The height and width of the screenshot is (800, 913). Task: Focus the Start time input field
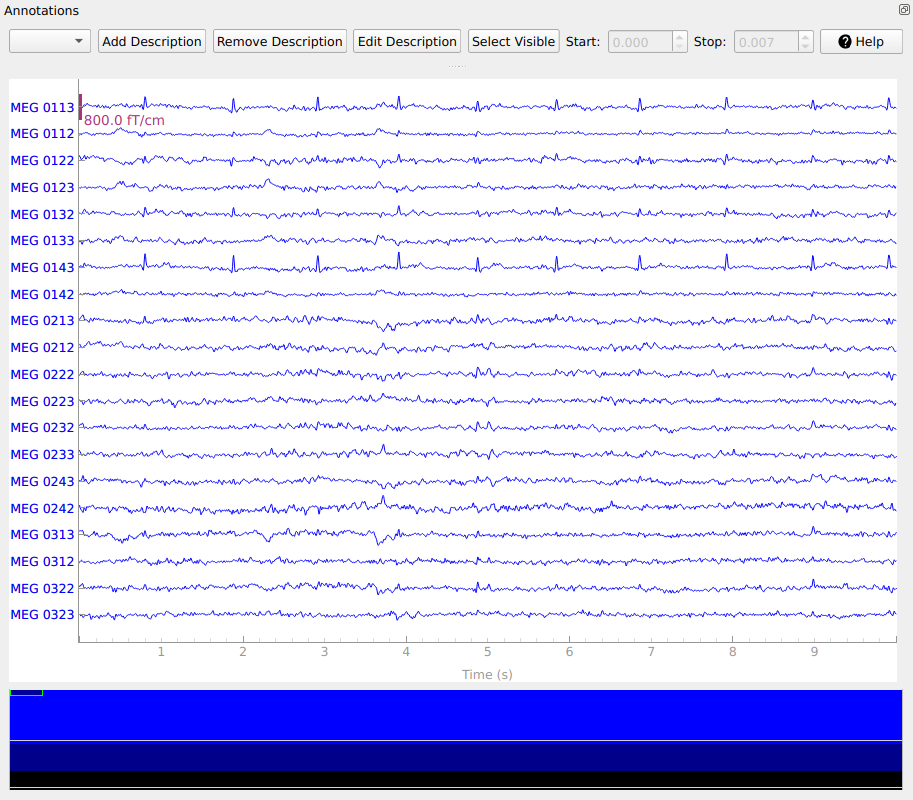(x=640, y=42)
